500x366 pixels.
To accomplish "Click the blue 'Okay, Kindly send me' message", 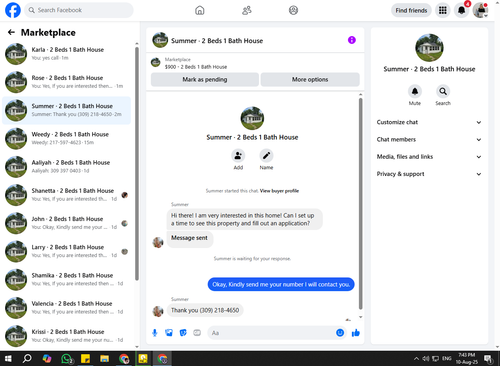I will [281, 284].
